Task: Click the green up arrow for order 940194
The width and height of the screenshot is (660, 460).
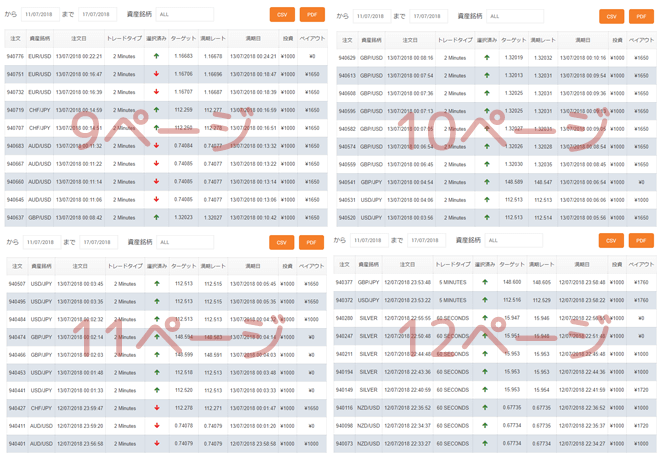Action: (x=485, y=372)
